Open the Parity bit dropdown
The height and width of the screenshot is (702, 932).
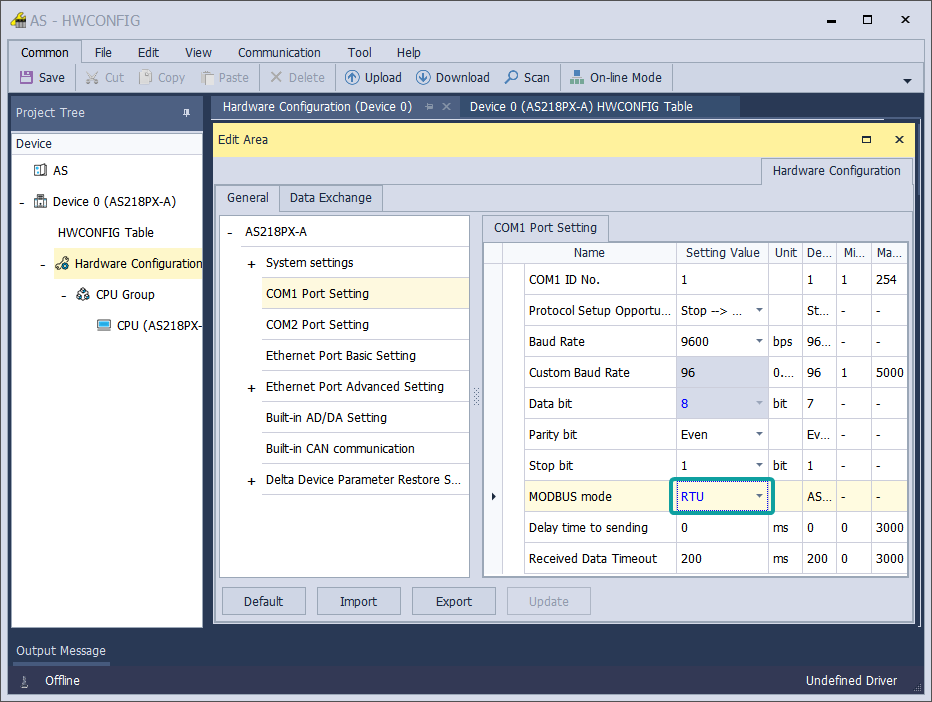click(759, 435)
